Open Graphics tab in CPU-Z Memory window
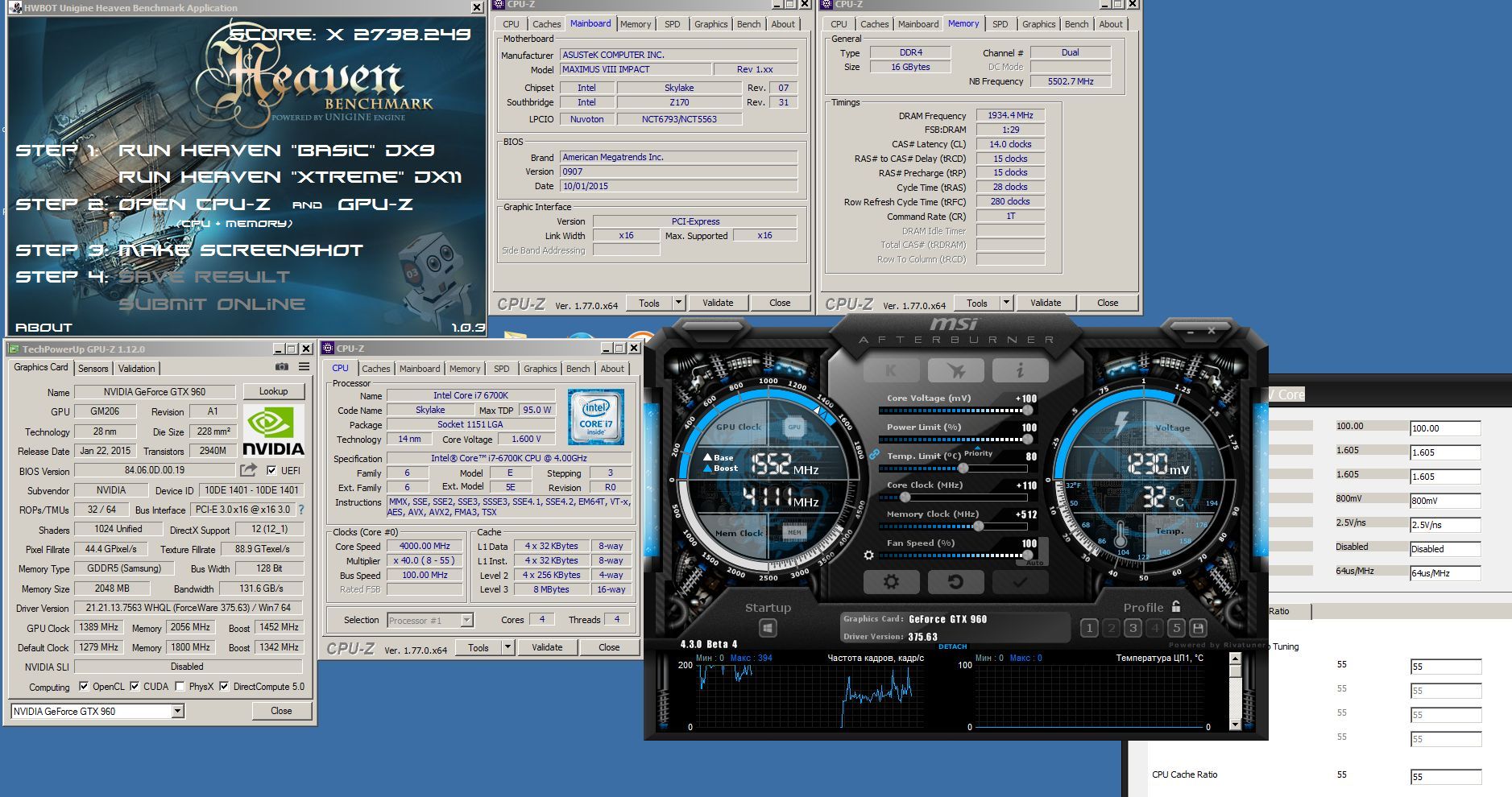Screen dimensions: 1512x797 [1038, 24]
